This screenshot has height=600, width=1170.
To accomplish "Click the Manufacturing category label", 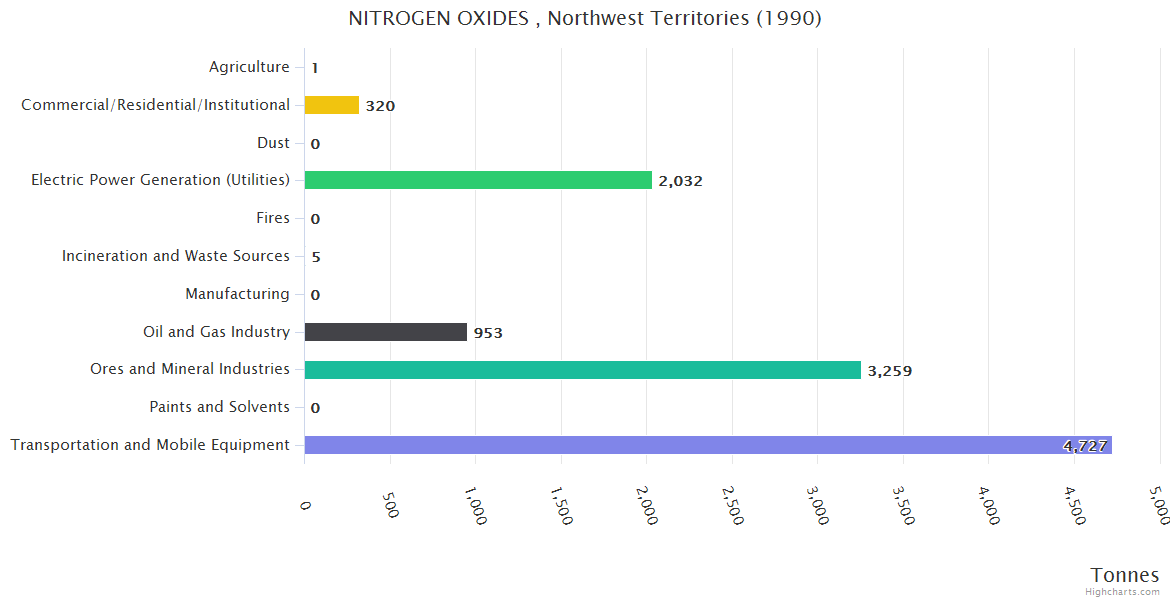I will 237,294.
